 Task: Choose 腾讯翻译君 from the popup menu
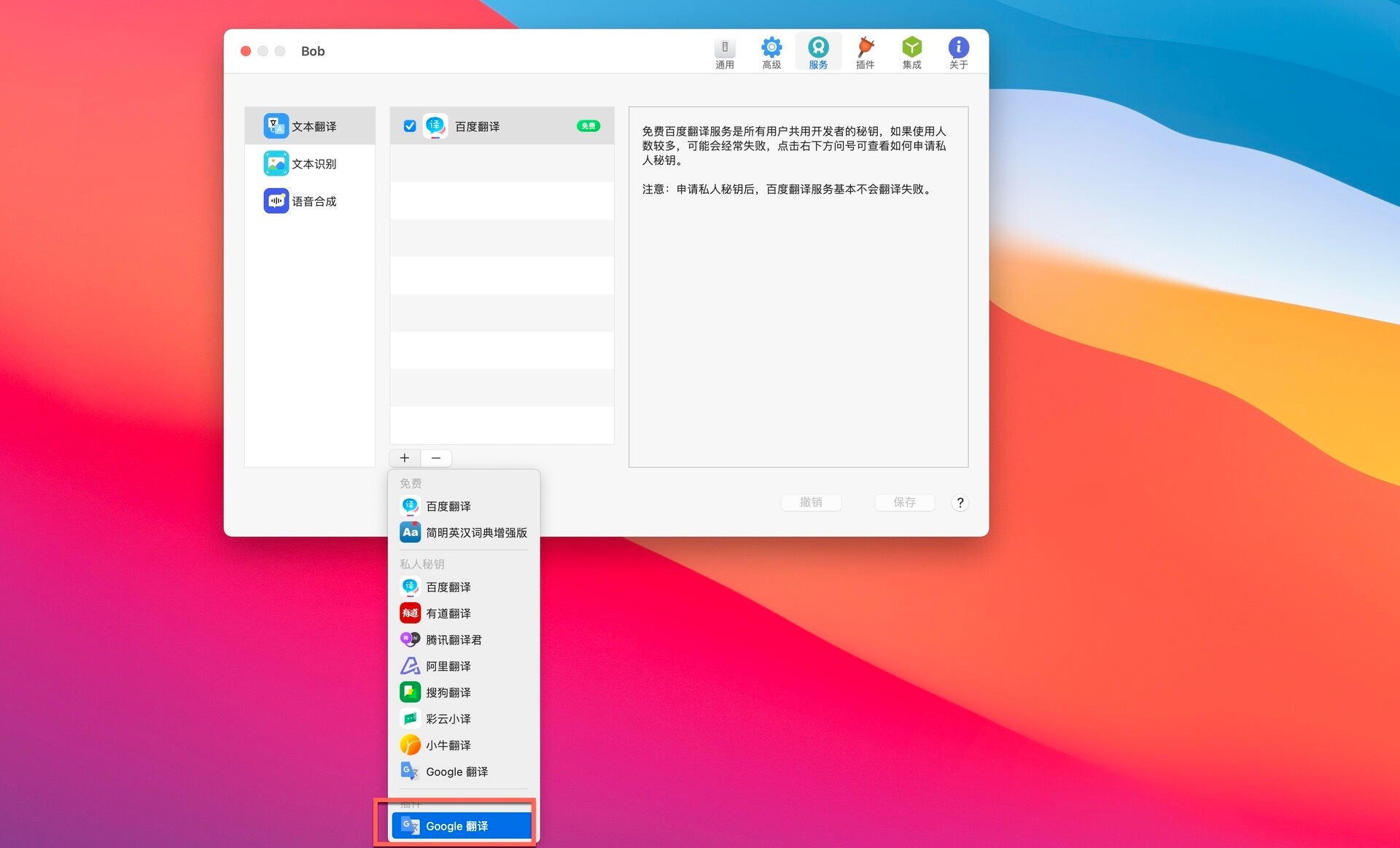pos(454,639)
